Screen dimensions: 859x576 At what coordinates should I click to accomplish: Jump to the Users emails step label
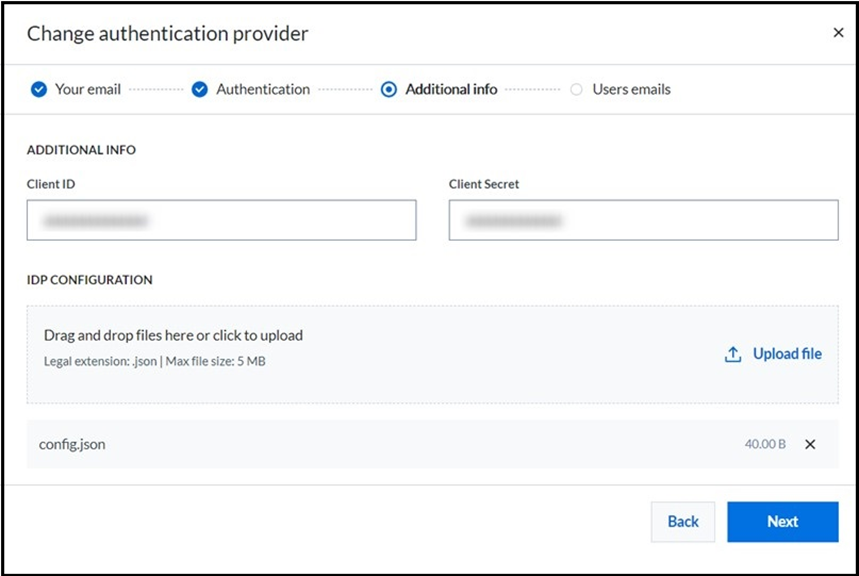coord(631,89)
